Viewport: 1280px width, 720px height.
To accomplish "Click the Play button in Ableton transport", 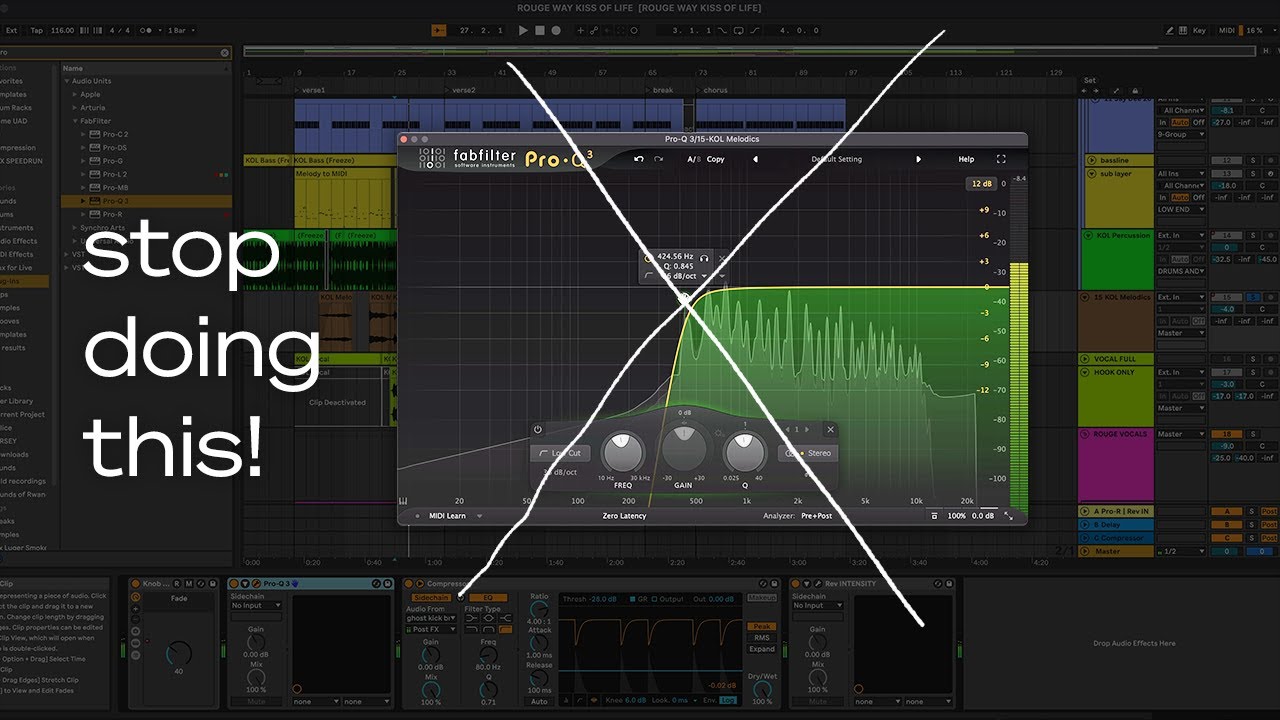I will (522, 30).
